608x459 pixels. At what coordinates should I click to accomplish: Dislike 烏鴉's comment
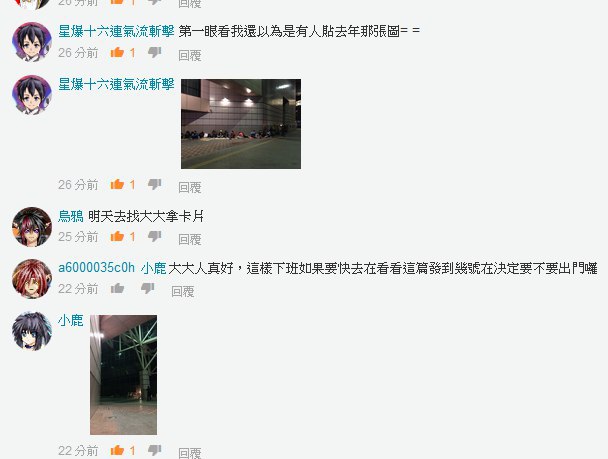155,236
